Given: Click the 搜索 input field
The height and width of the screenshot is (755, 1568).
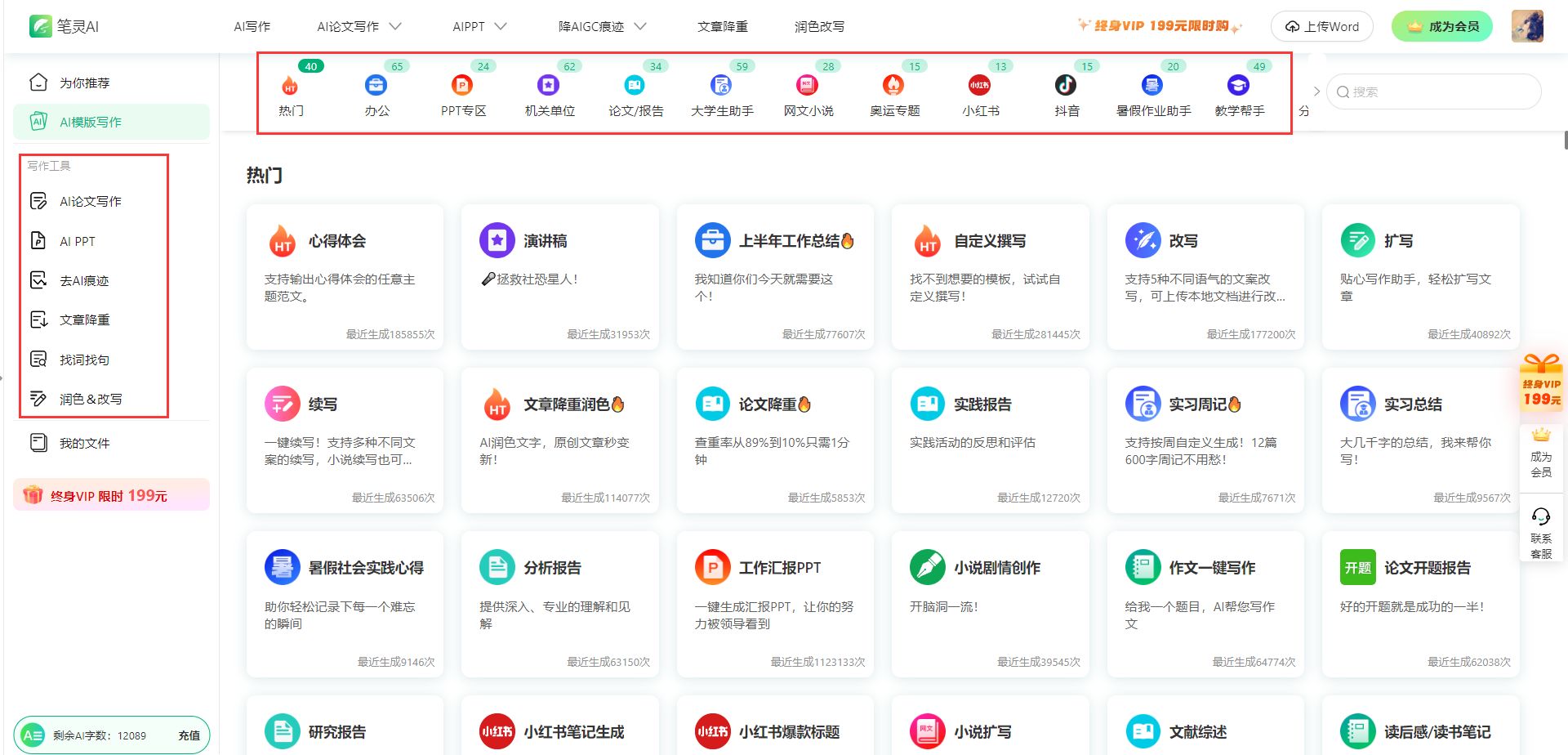Looking at the screenshot, I should point(1434,92).
